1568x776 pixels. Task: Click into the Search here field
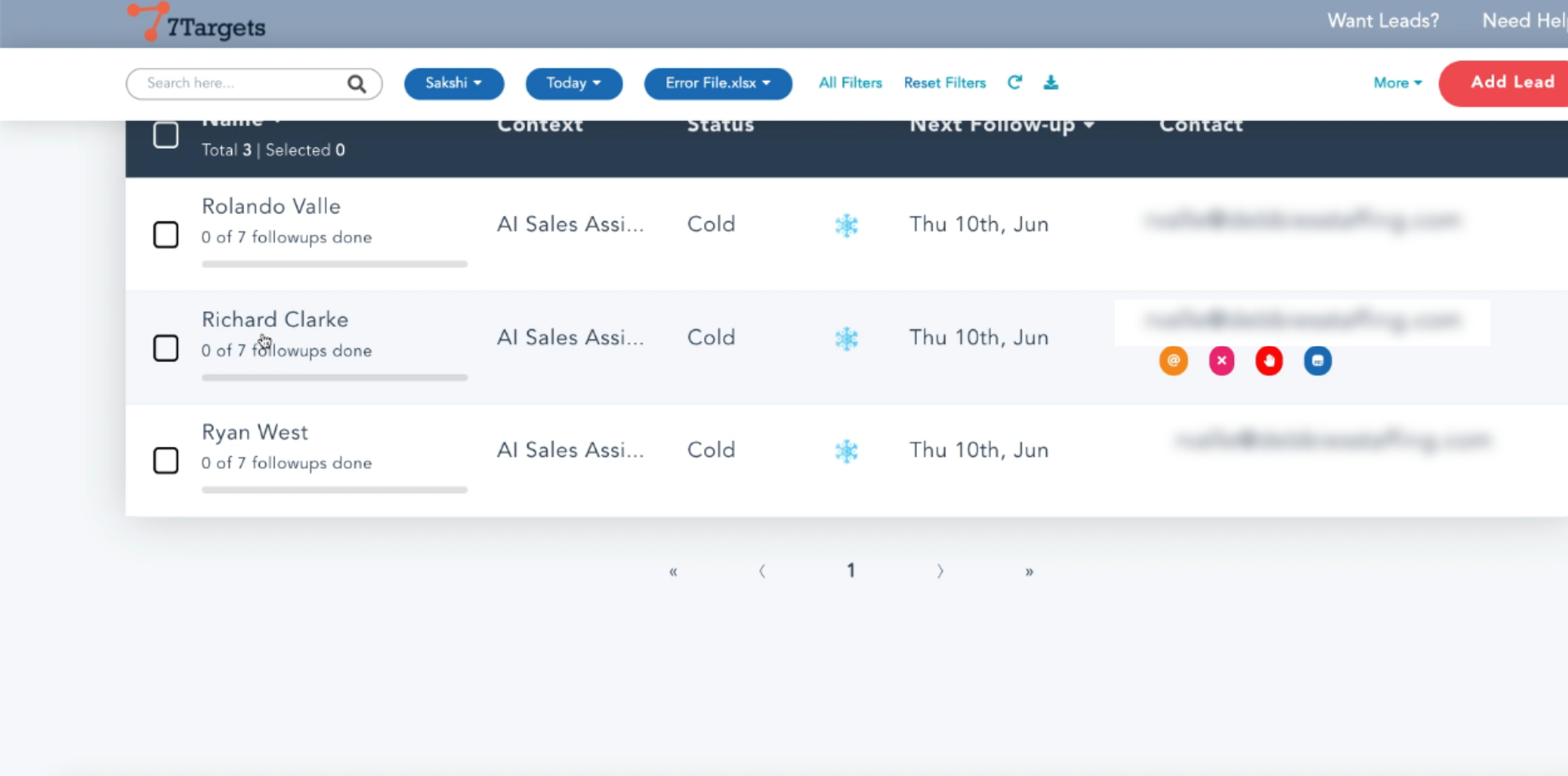241,83
